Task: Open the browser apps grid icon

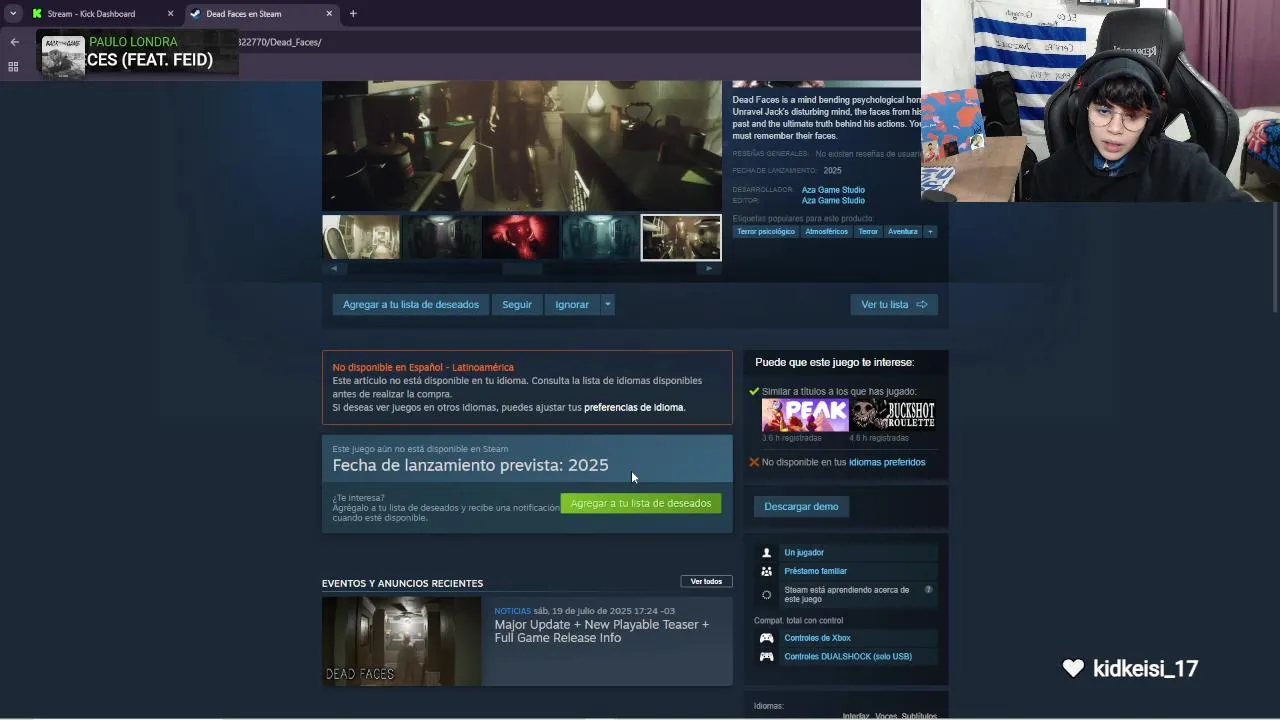Action: (13, 67)
